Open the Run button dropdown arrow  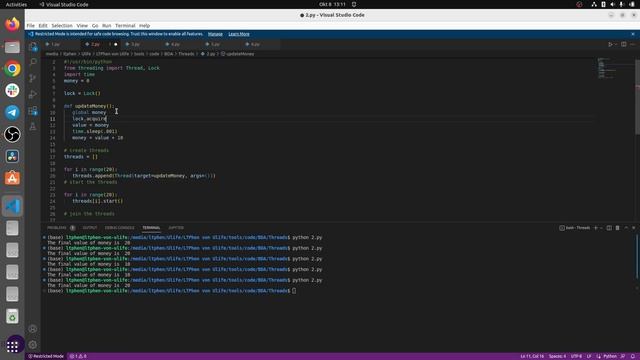coord(616,44)
